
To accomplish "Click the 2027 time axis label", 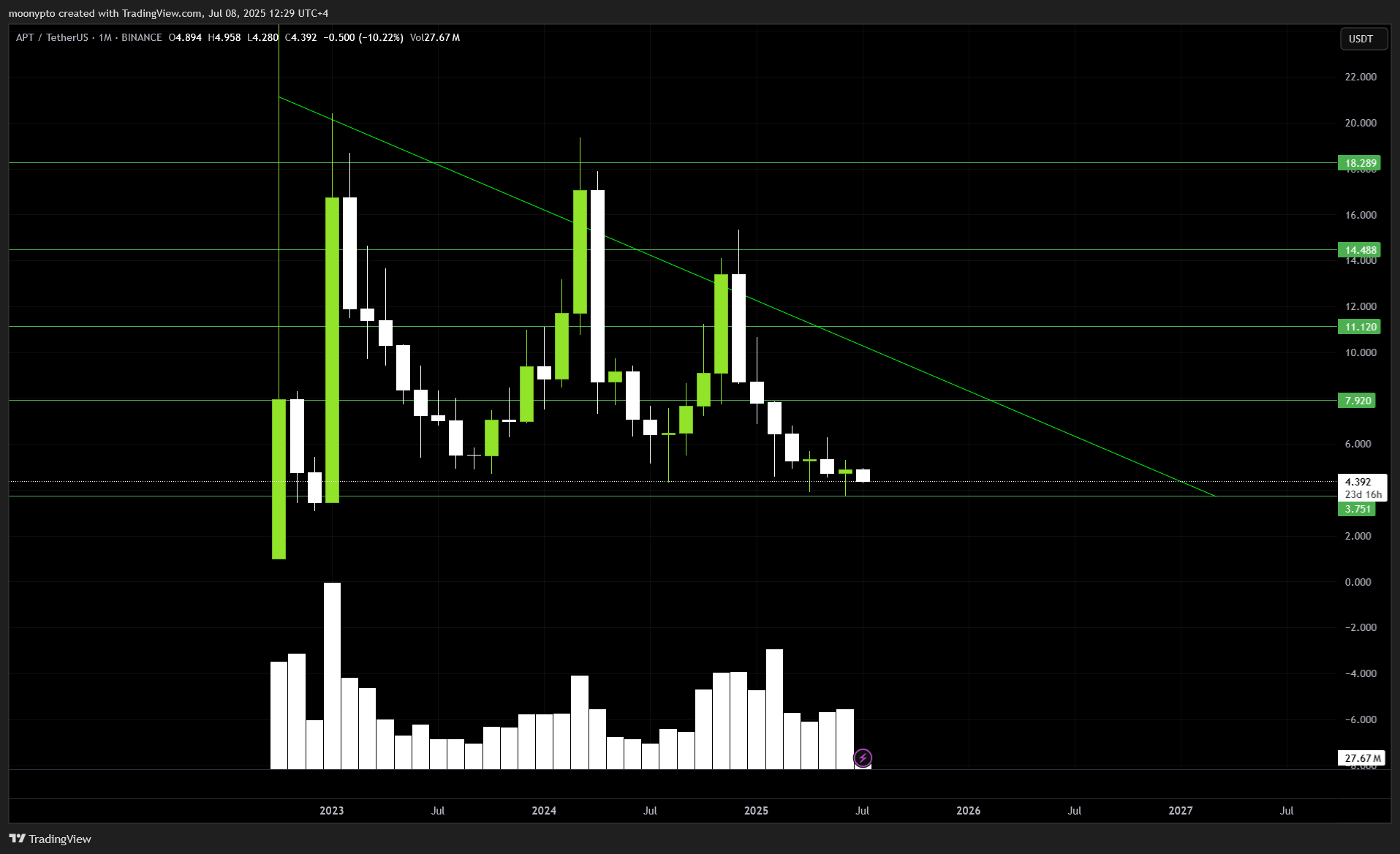I will click(1181, 810).
